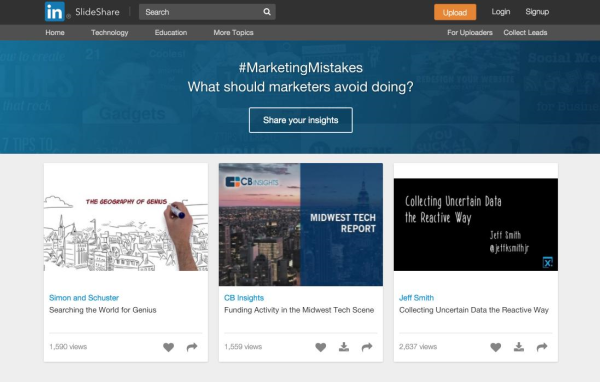Open the Simon and Schuster author link

(x=84, y=298)
